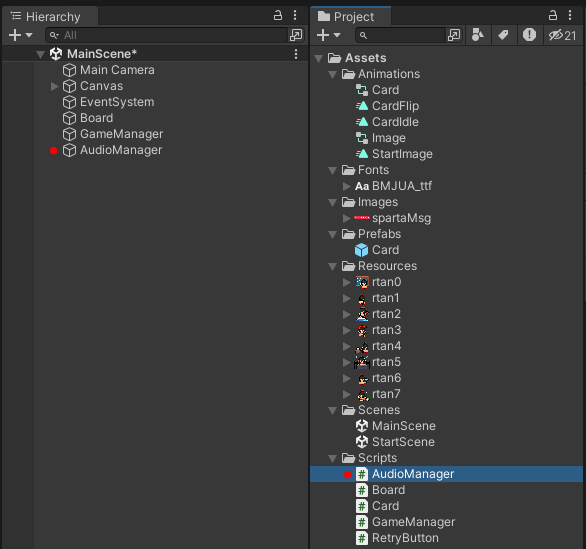Switch to the Project tab
Viewport: 586px width, 549px height.
(x=351, y=16)
